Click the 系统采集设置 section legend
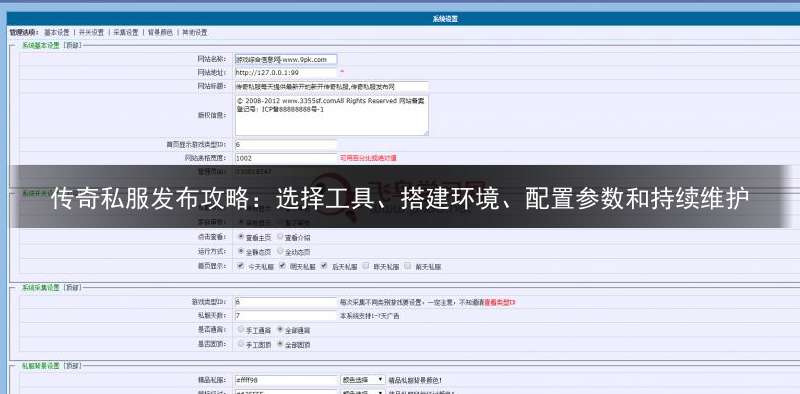The image size is (800, 394). point(41,288)
